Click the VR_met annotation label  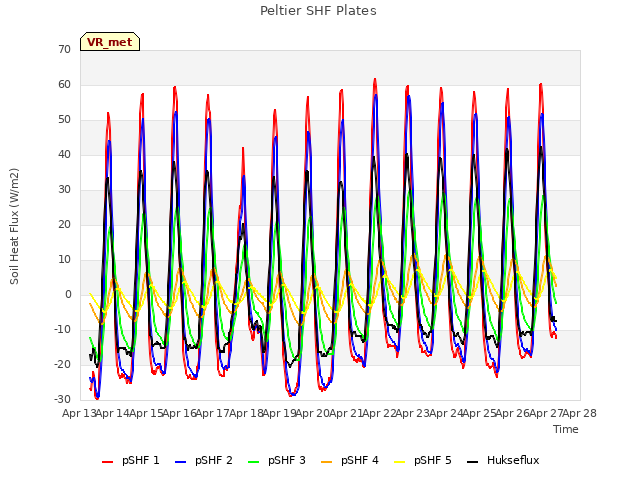coord(110,42)
